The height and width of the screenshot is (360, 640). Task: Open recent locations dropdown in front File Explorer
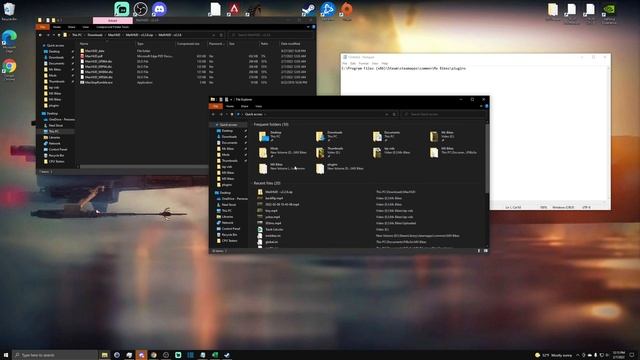[x=227, y=114]
